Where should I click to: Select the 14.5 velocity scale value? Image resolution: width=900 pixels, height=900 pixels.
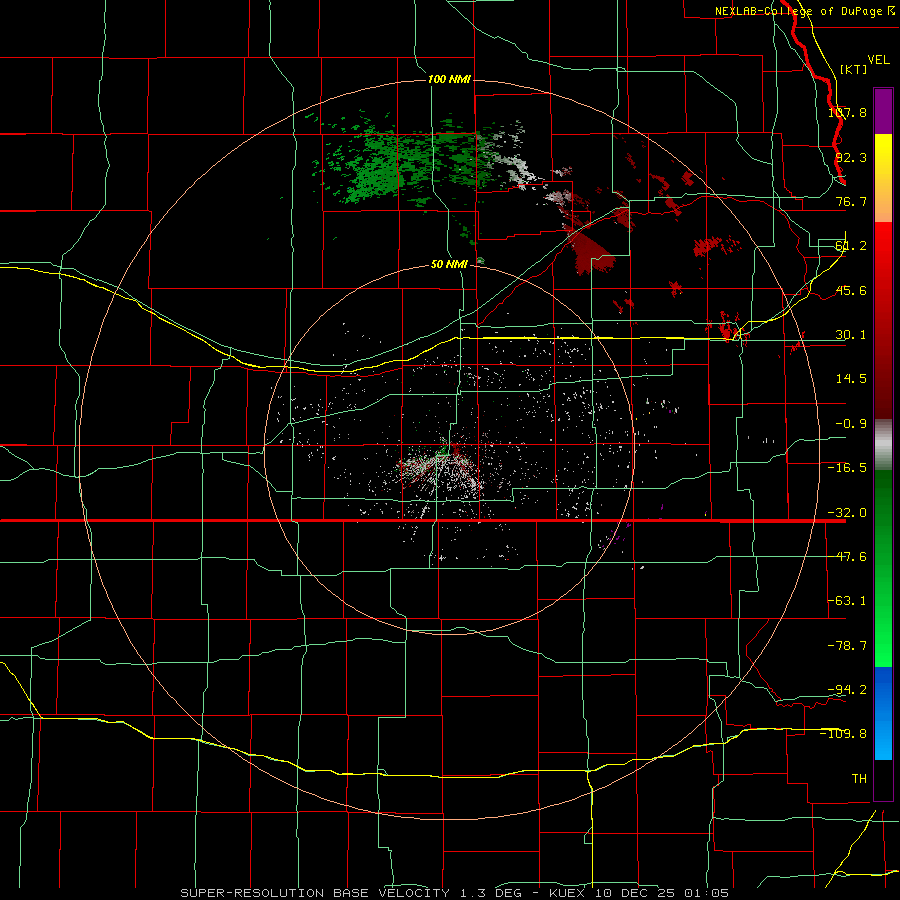[x=851, y=379]
